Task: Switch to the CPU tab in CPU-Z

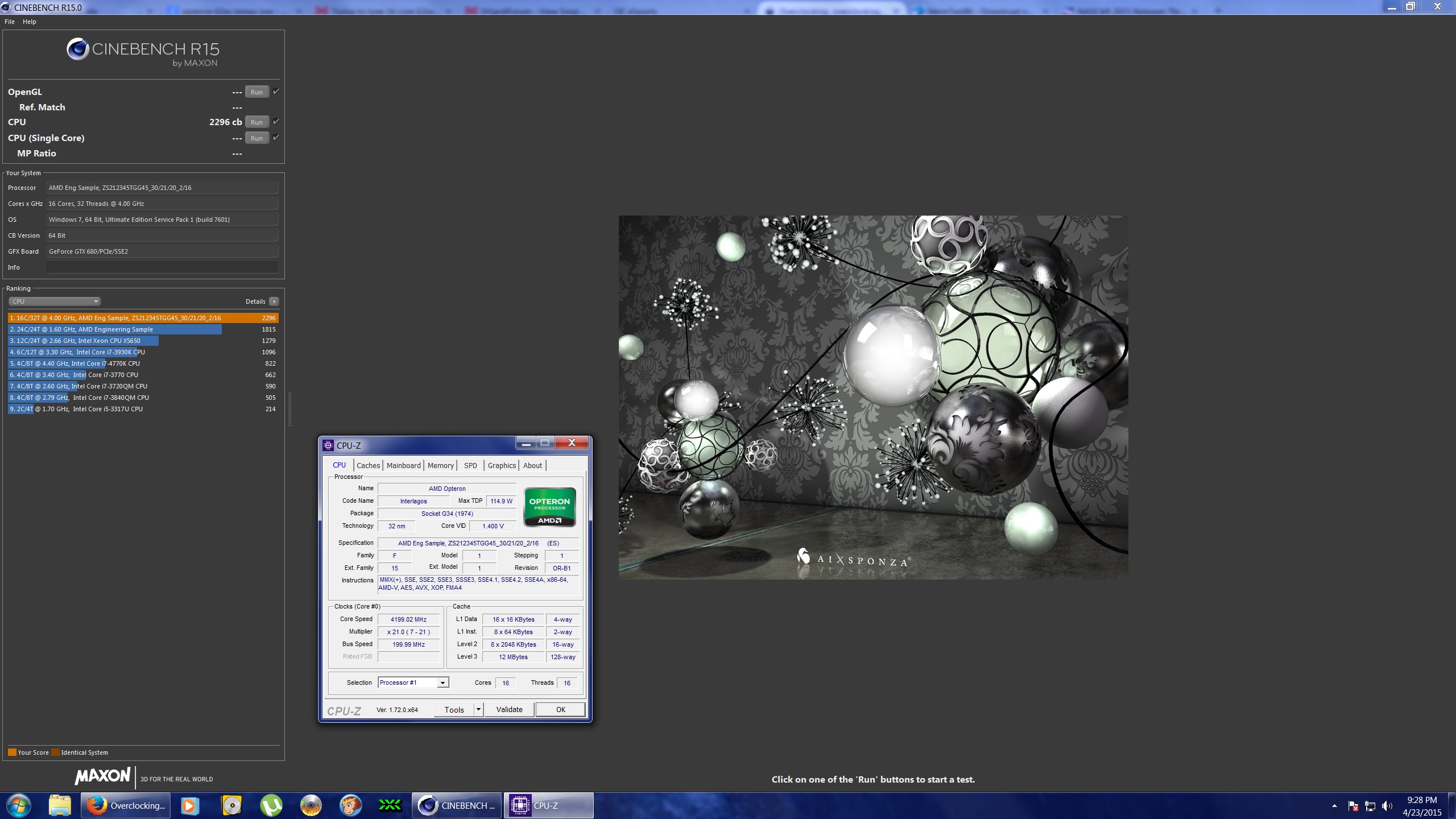Action: pyautogui.click(x=339, y=465)
